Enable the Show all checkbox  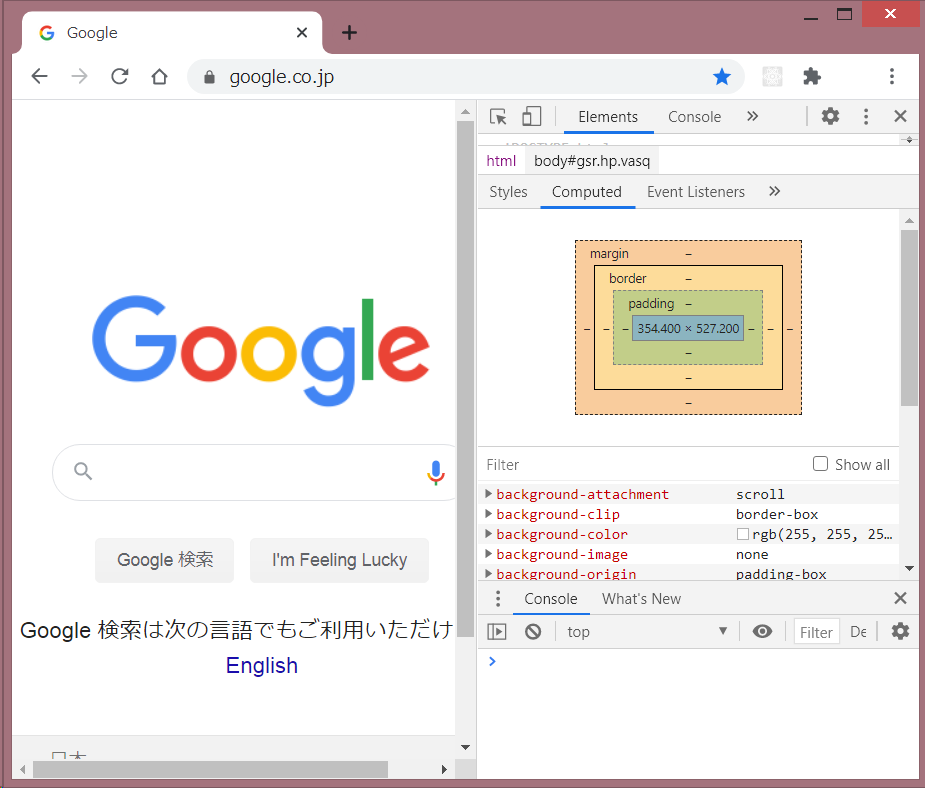click(820, 464)
